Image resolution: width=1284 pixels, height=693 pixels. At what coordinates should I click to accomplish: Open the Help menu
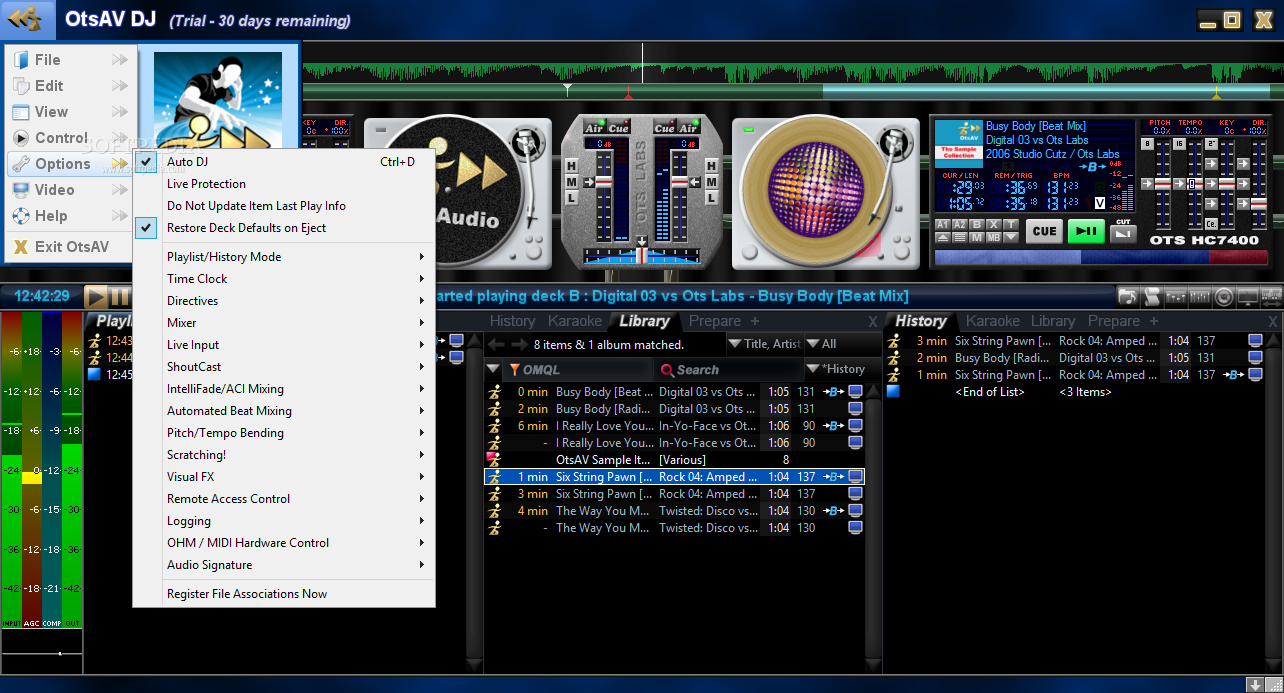click(x=70, y=216)
